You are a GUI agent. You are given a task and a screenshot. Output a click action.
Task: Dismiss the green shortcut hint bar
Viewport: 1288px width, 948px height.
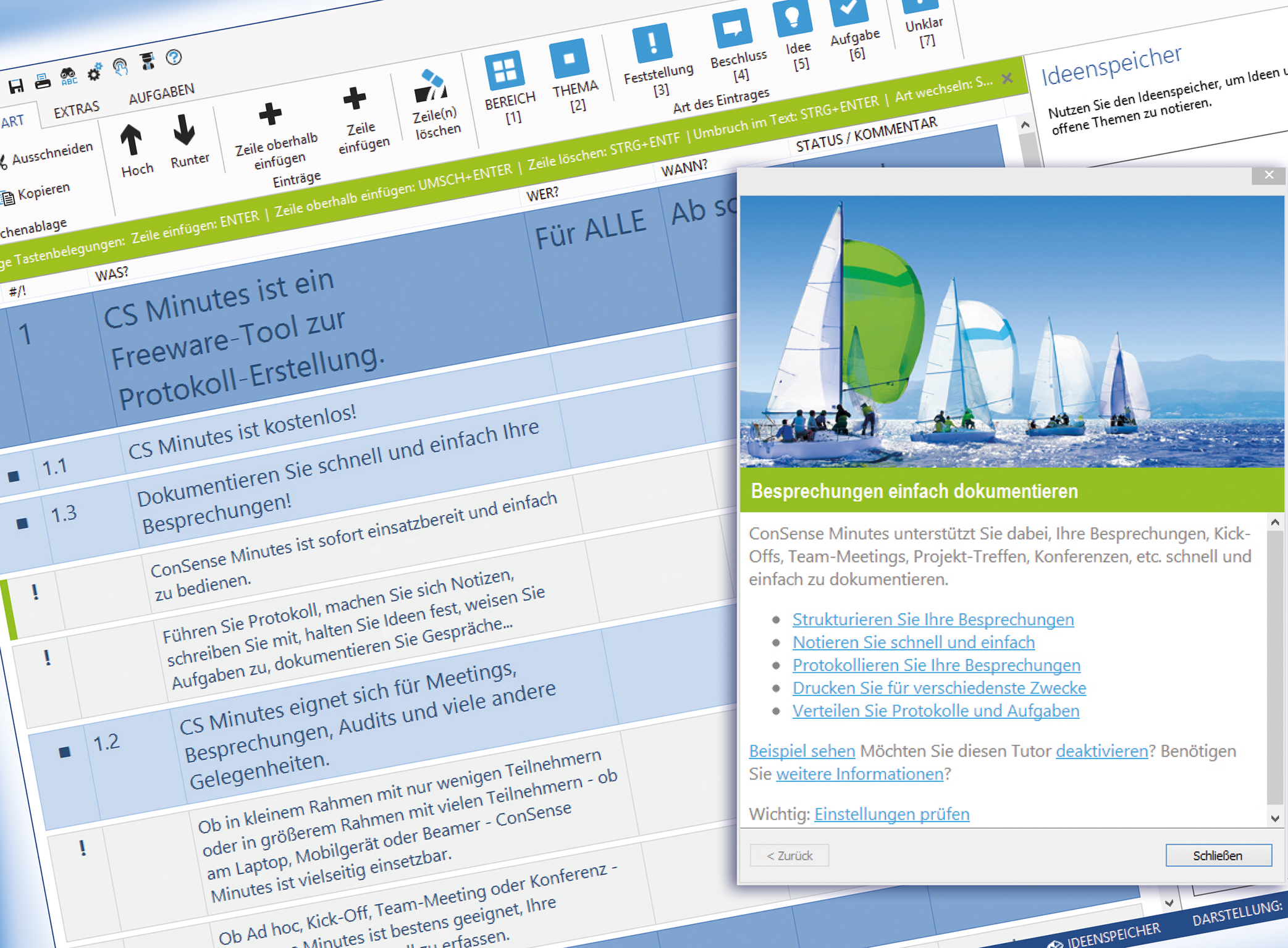(1007, 78)
